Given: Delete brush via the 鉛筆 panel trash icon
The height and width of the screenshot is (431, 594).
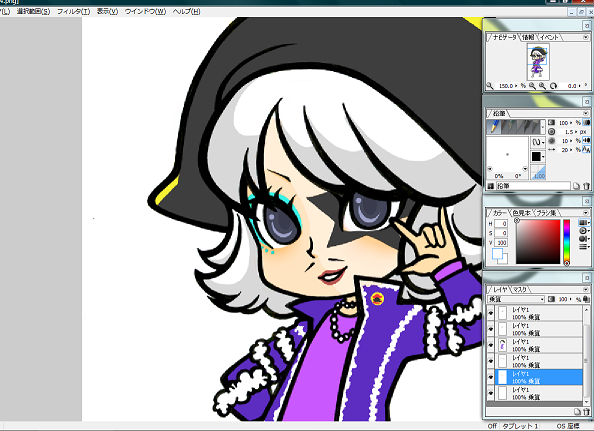Looking at the screenshot, I should 586,186.
